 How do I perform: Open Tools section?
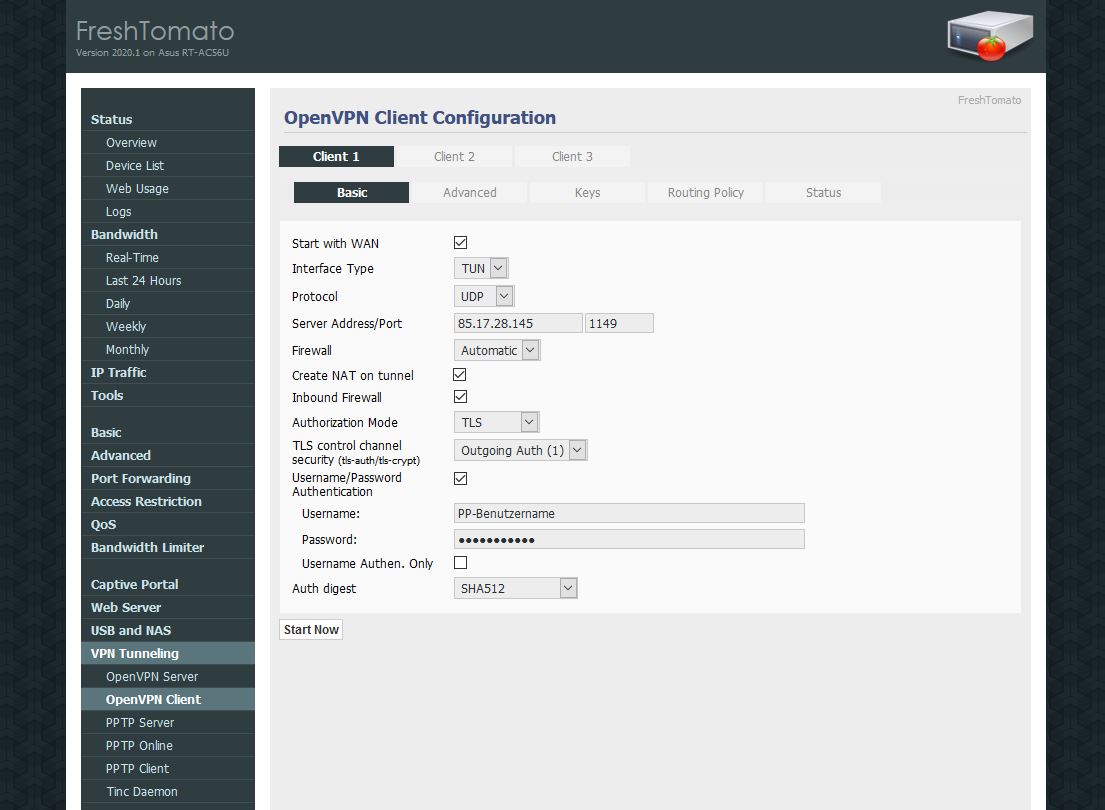tap(168, 395)
